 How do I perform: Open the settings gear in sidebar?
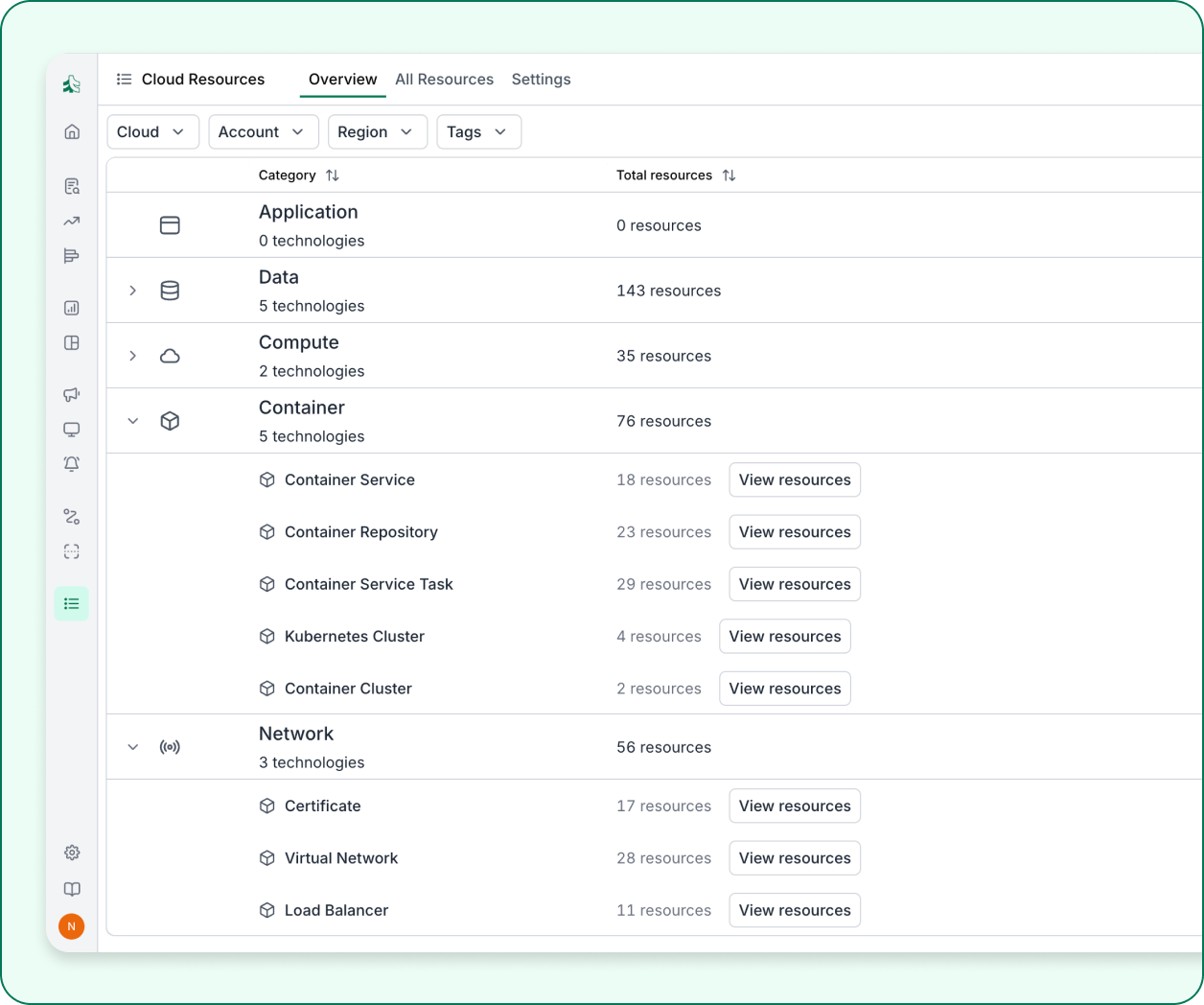[72, 853]
